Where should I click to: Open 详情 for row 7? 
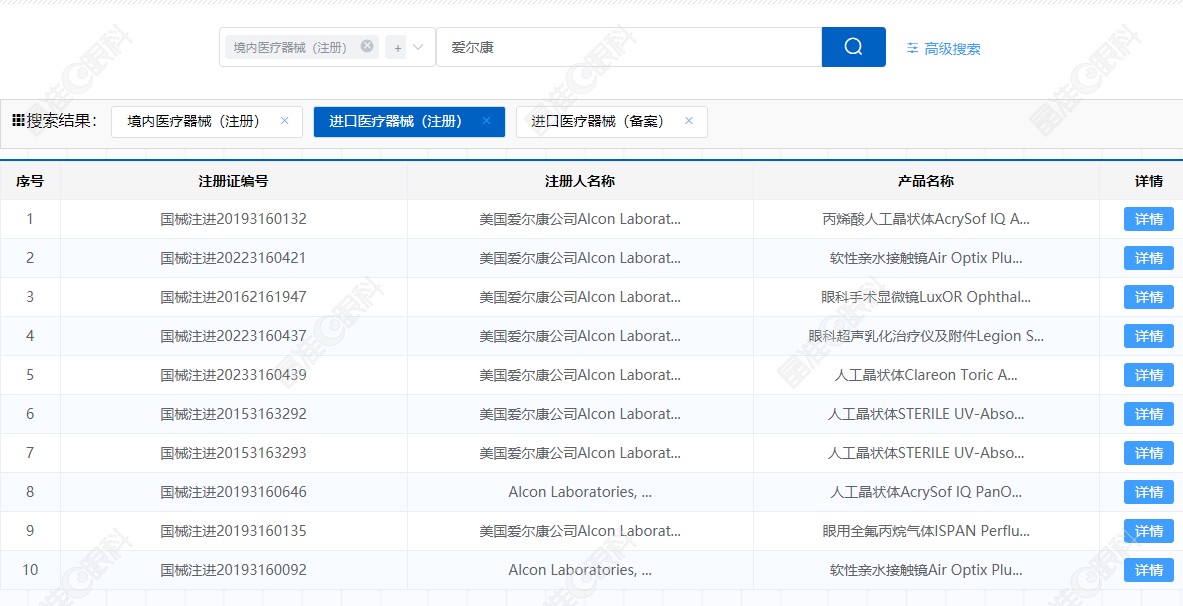[x=1148, y=453]
